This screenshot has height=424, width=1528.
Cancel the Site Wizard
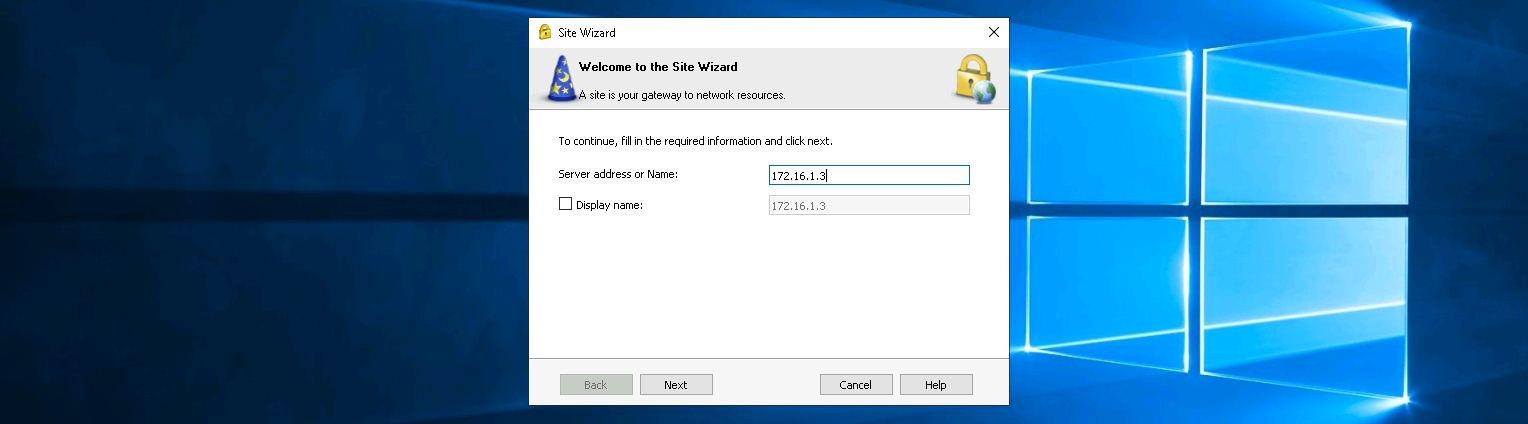pos(856,385)
